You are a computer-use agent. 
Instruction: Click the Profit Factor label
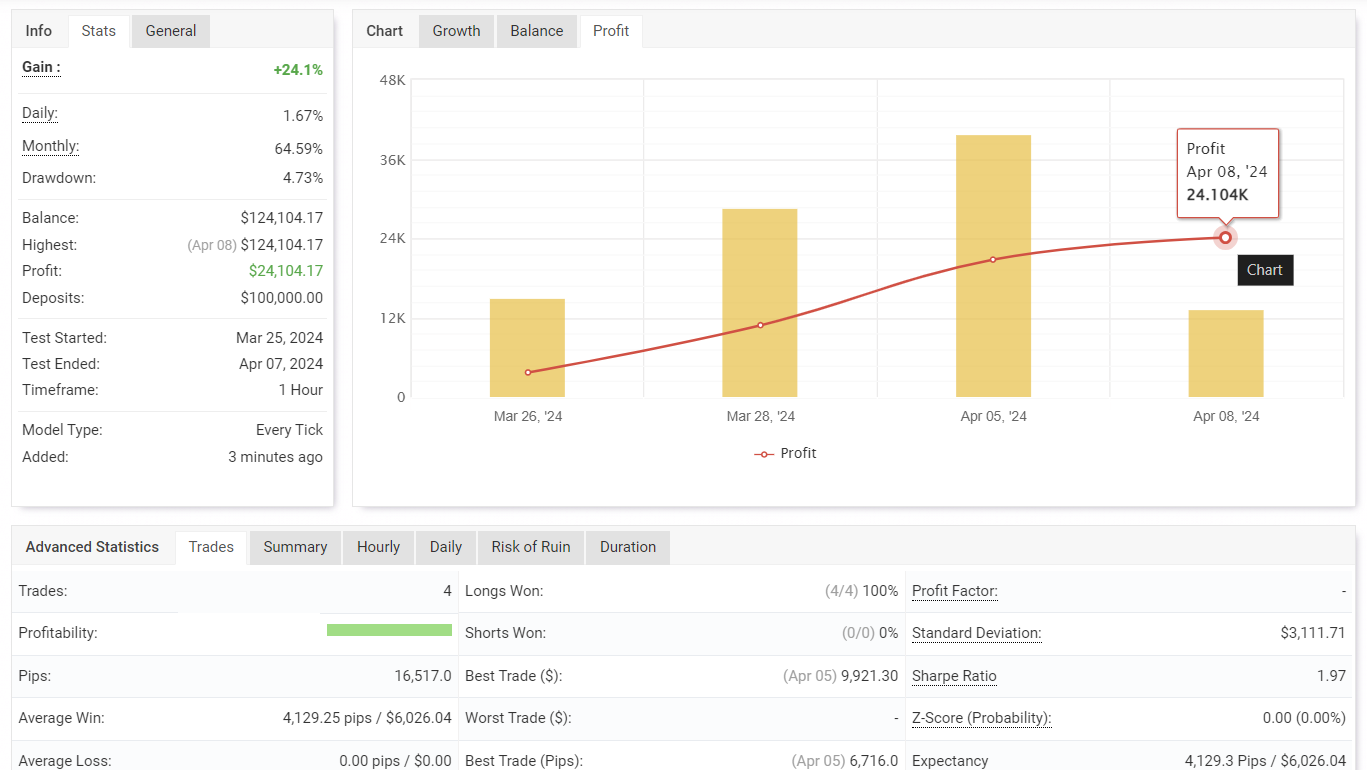[954, 591]
